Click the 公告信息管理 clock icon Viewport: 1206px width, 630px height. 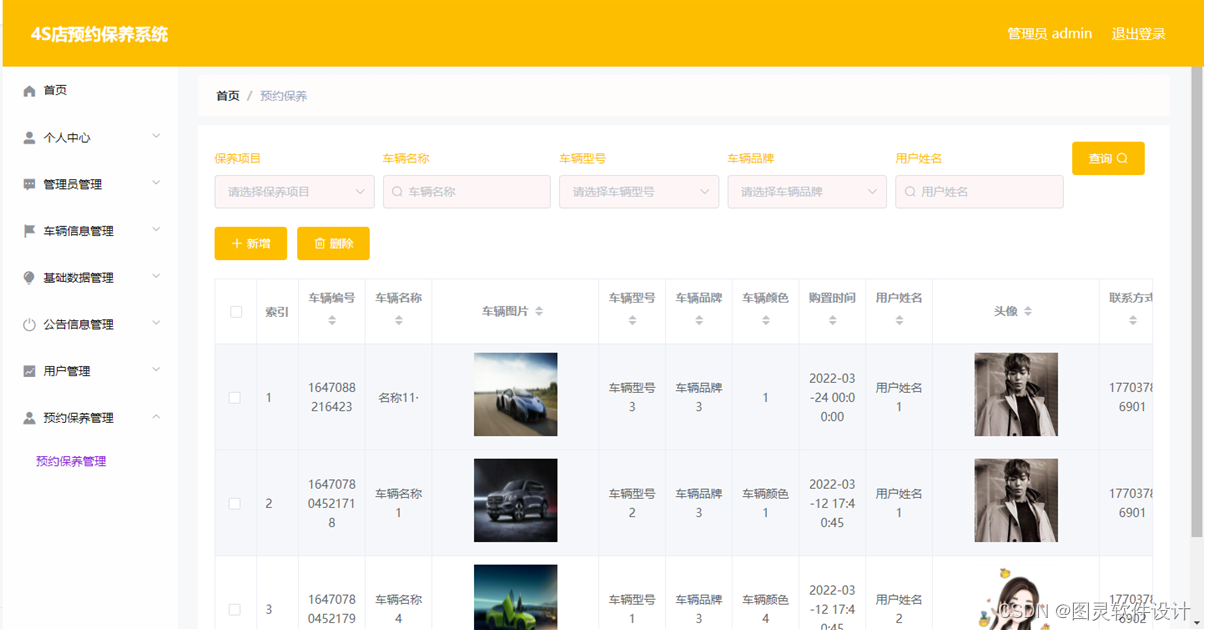point(28,324)
